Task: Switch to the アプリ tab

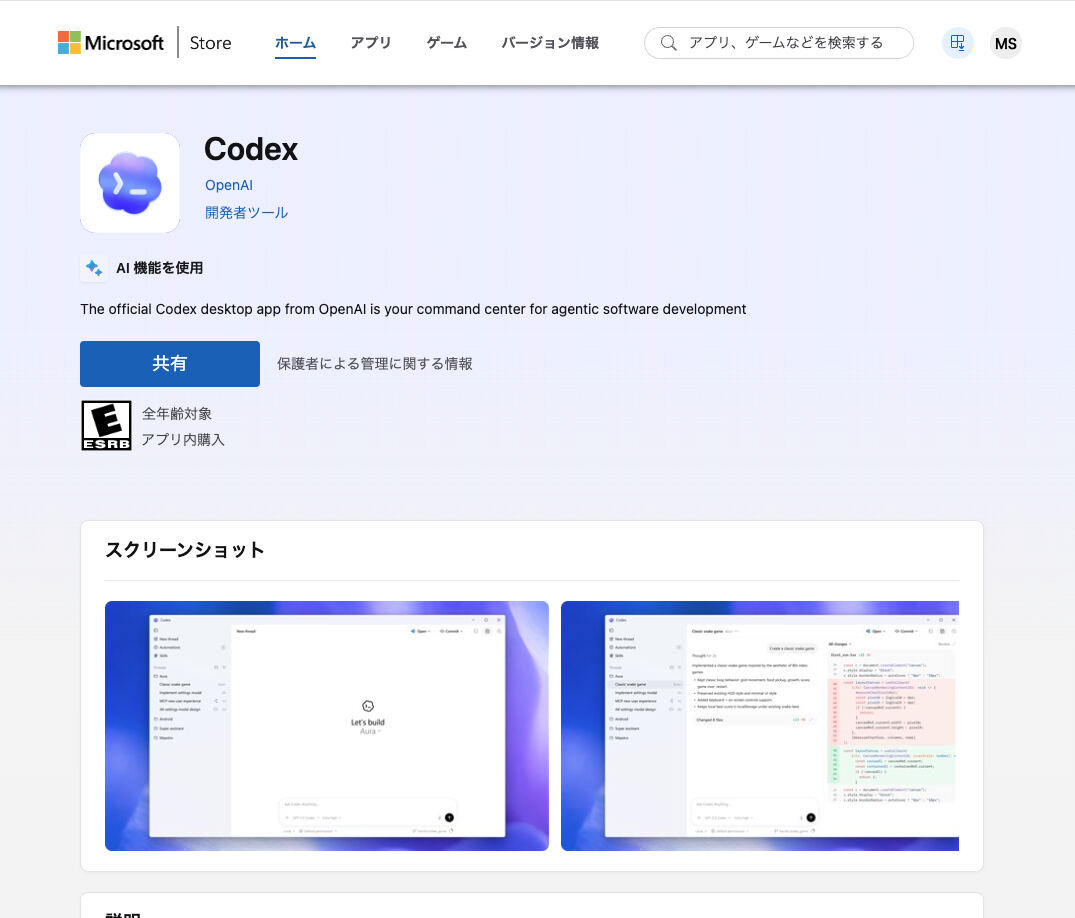Action: [x=370, y=43]
